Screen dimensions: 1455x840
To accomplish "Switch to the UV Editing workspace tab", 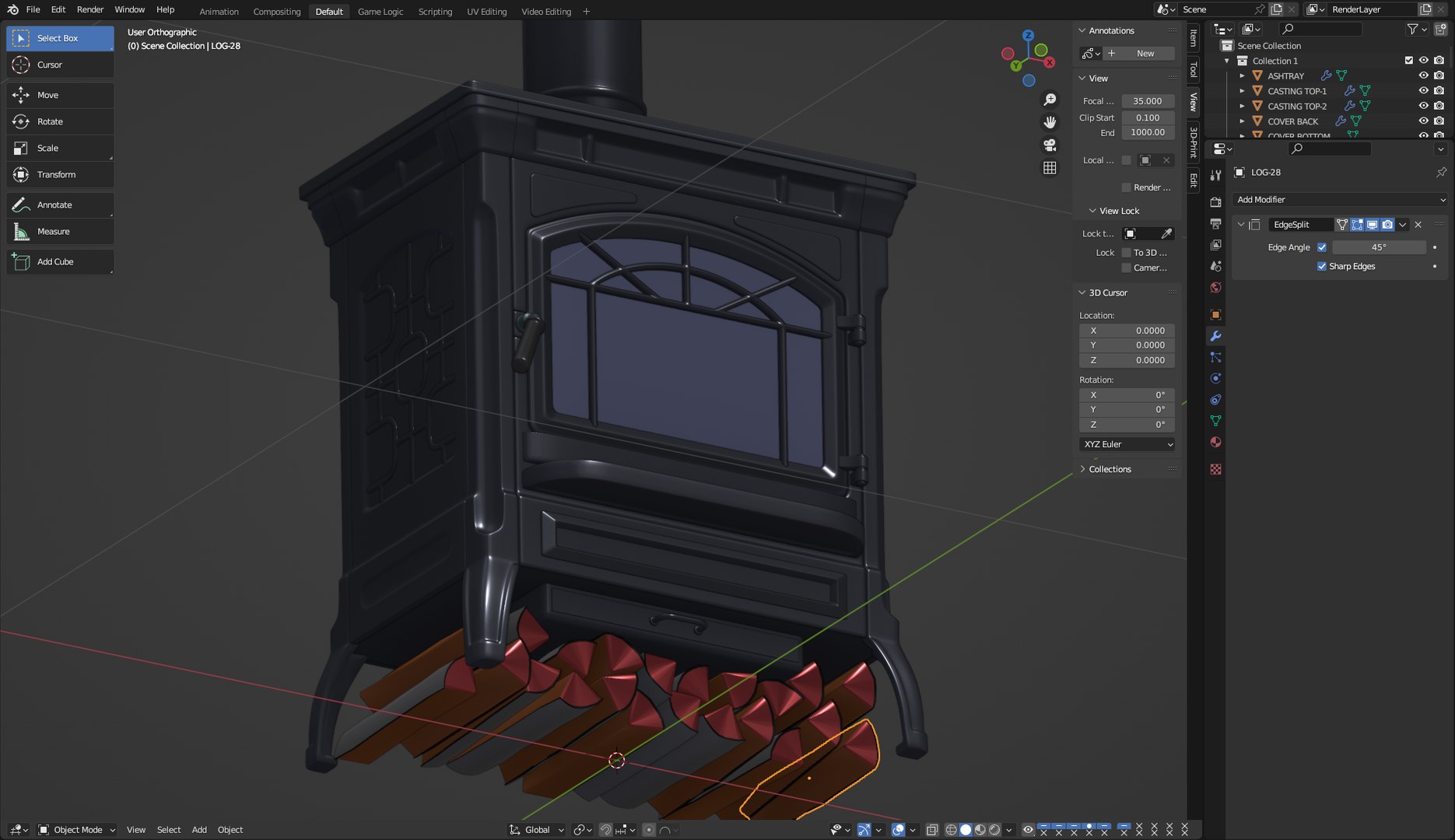I will tap(486, 12).
